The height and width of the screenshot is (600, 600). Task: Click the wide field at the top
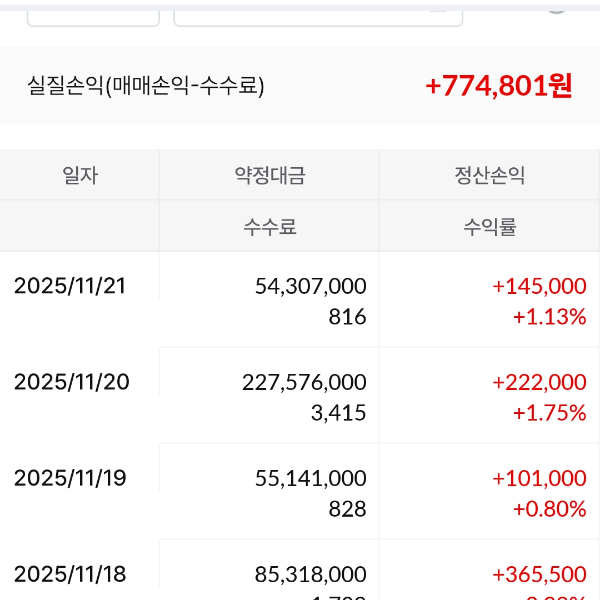coord(318,12)
